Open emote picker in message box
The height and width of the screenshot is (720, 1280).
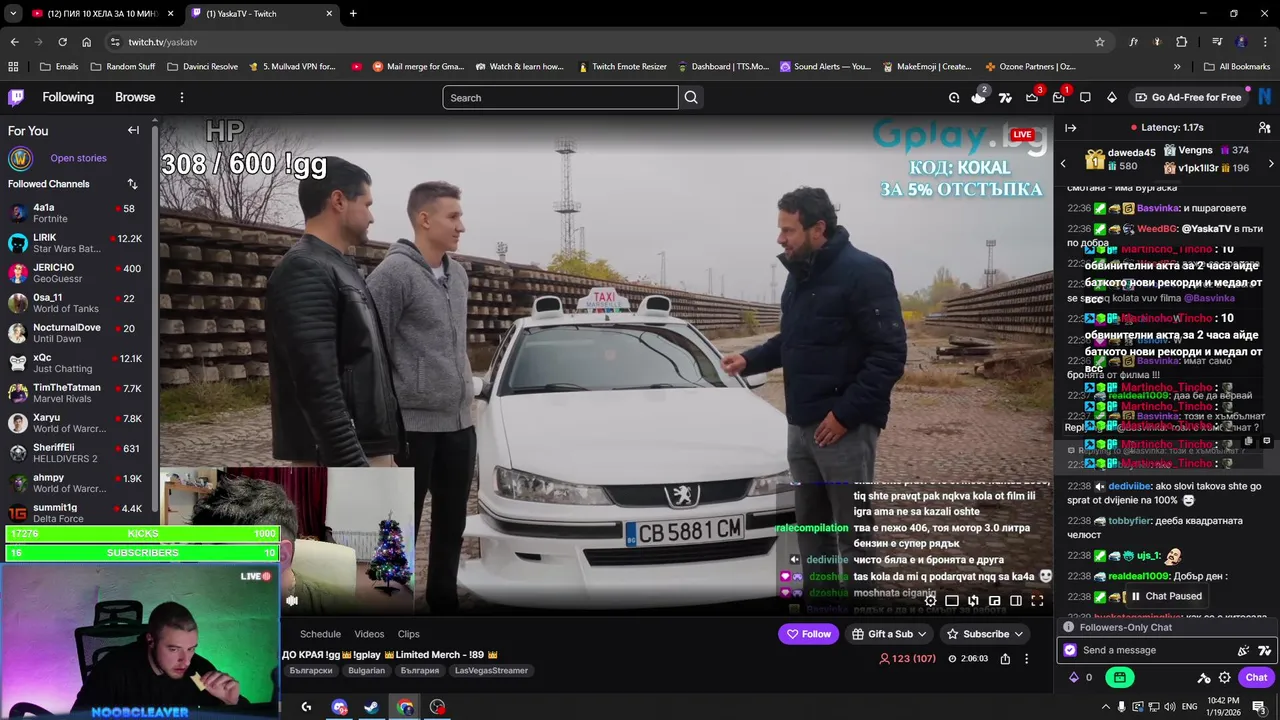point(1265,650)
